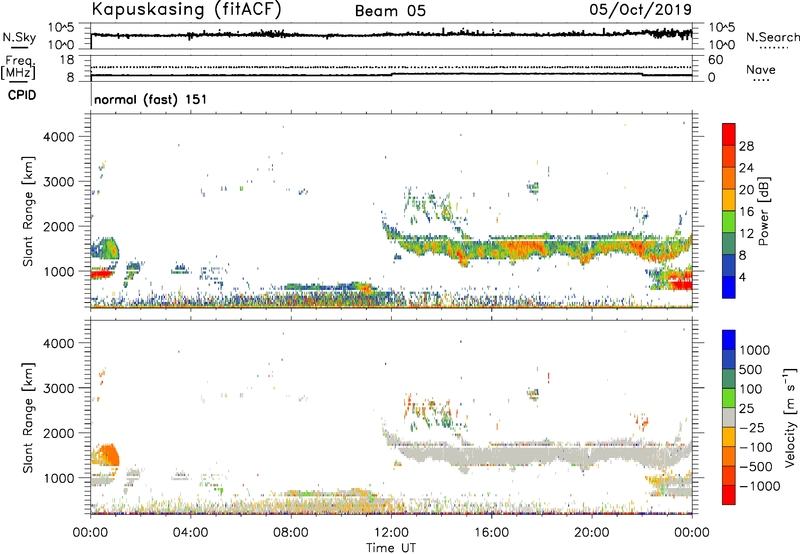800x554 pixels.
Task: Click the title text "Kapuskasing (fitACF)"
Action: [186, 9]
